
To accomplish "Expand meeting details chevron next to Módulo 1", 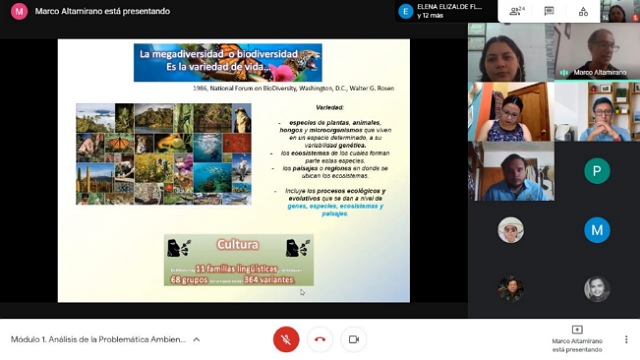I will pyautogui.click(x=196, y=339).
